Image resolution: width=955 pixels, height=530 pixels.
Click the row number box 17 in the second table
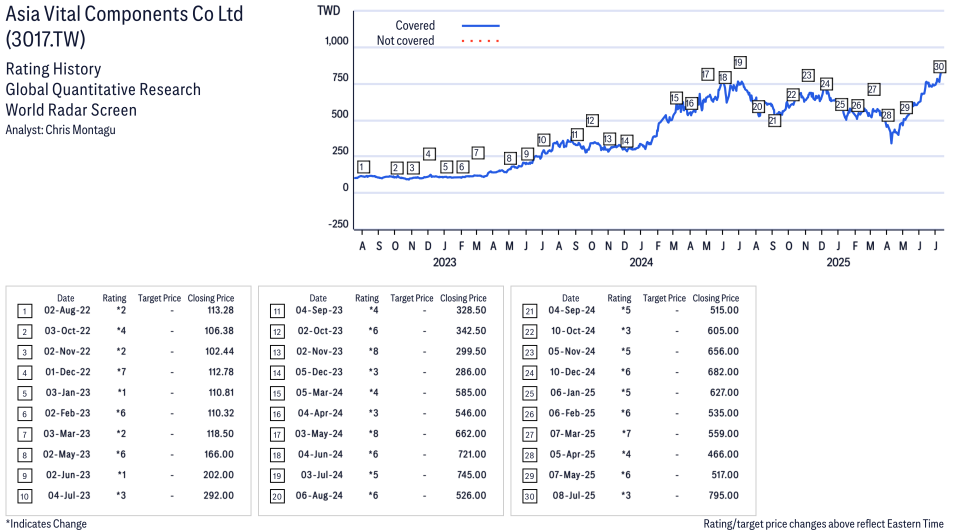point(277,435)
